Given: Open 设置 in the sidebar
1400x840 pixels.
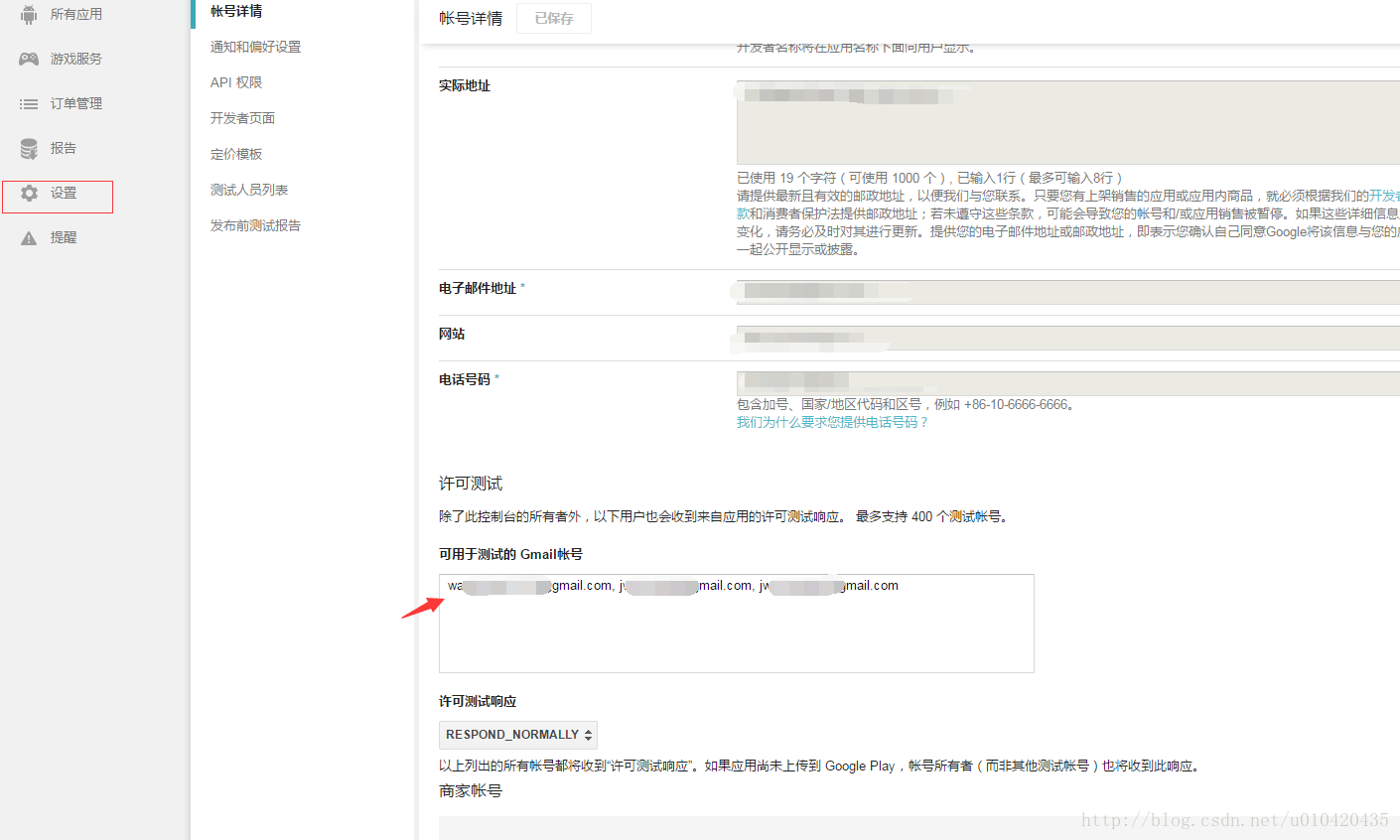Looking at the screenshot, I should point(64,193).
